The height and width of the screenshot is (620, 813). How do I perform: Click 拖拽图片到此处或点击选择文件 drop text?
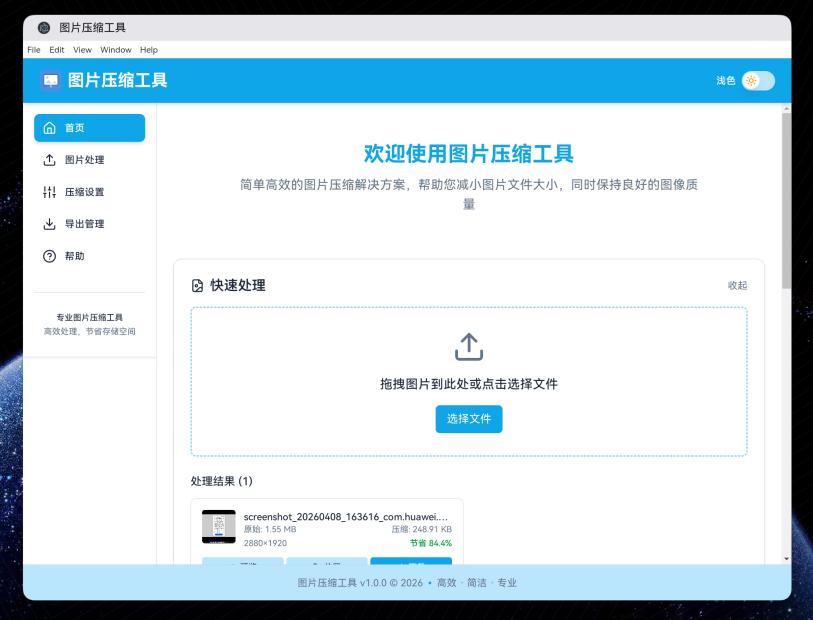tap(469, 384)
